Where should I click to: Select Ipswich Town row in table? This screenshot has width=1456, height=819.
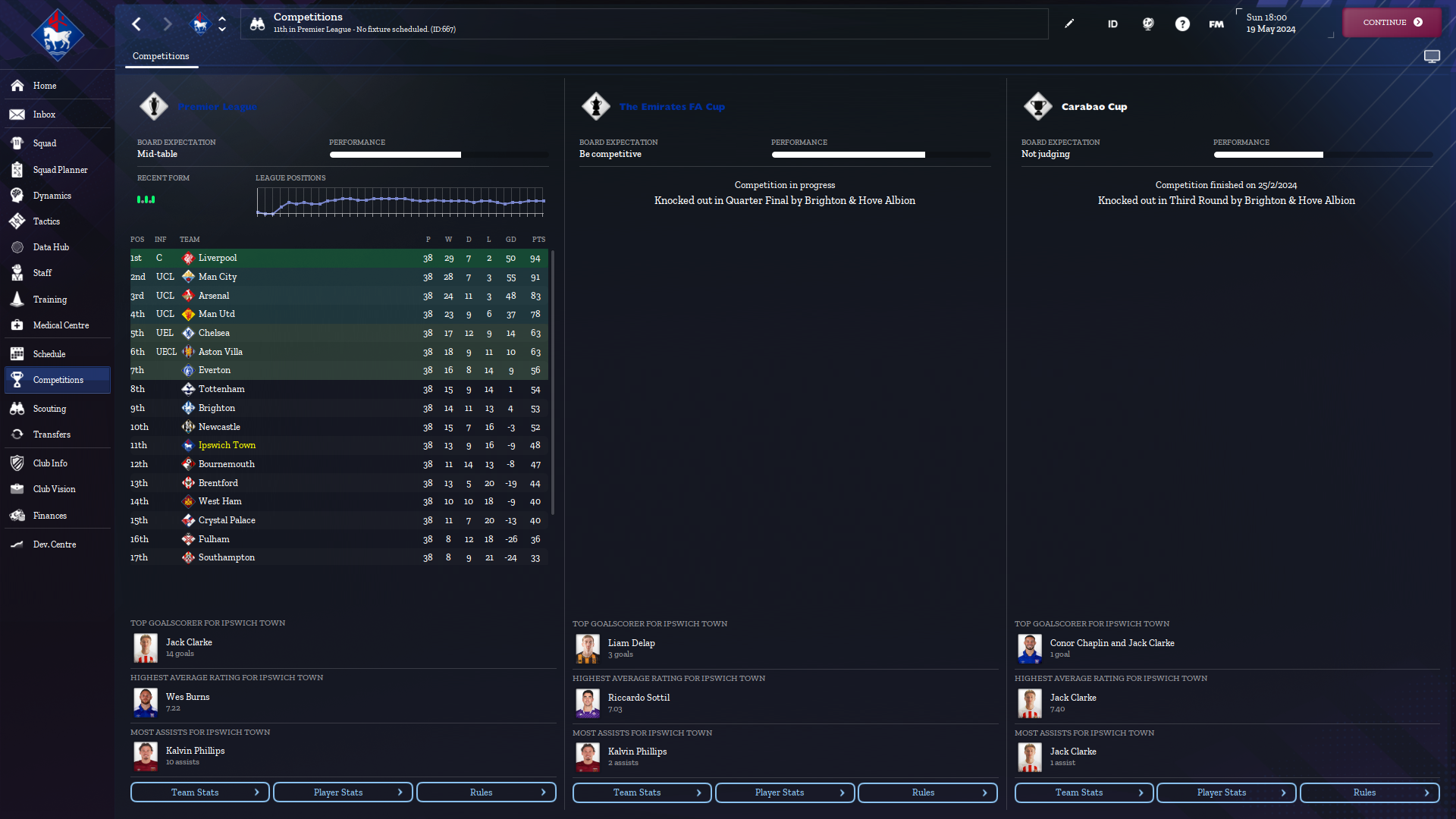pyautogui.click(x=339, y=445)
